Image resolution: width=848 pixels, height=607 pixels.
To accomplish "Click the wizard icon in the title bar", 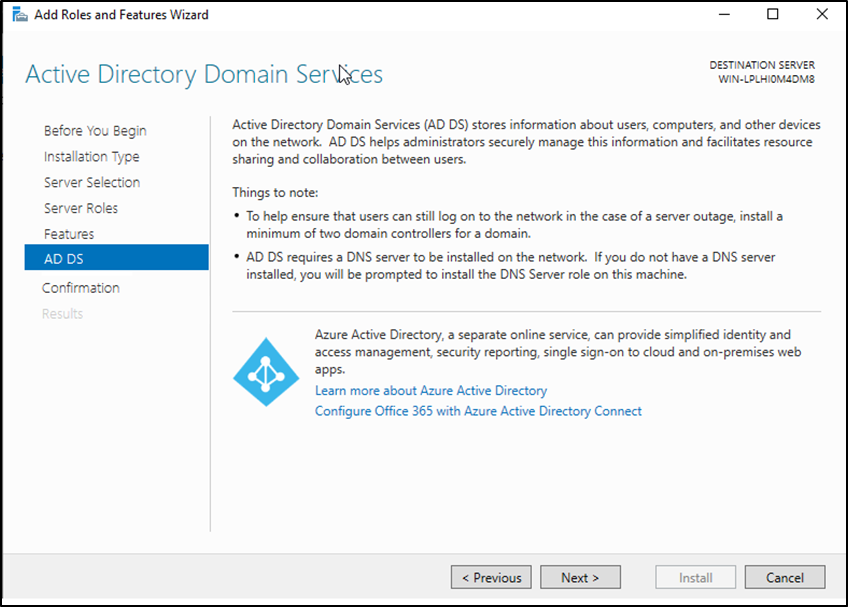I will point(19,15).
